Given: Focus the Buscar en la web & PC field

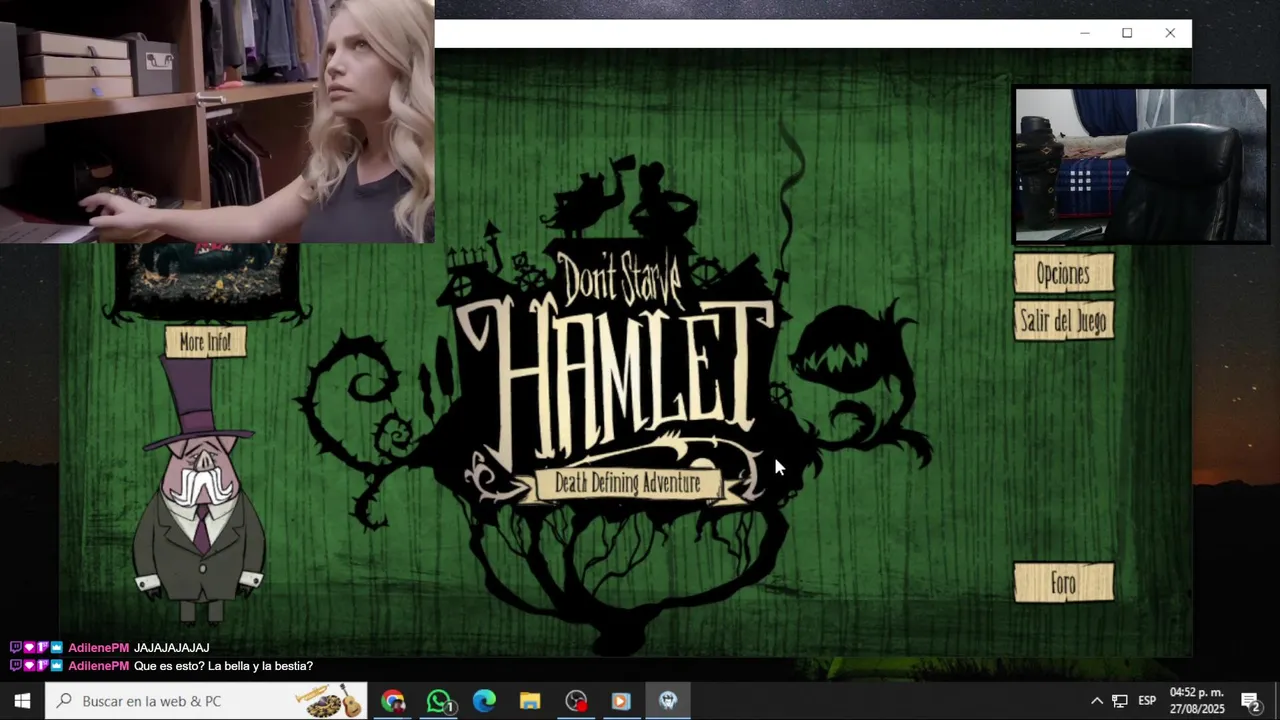Looking at the screenshot, I should pyautogui.click(x=206, y=701).
